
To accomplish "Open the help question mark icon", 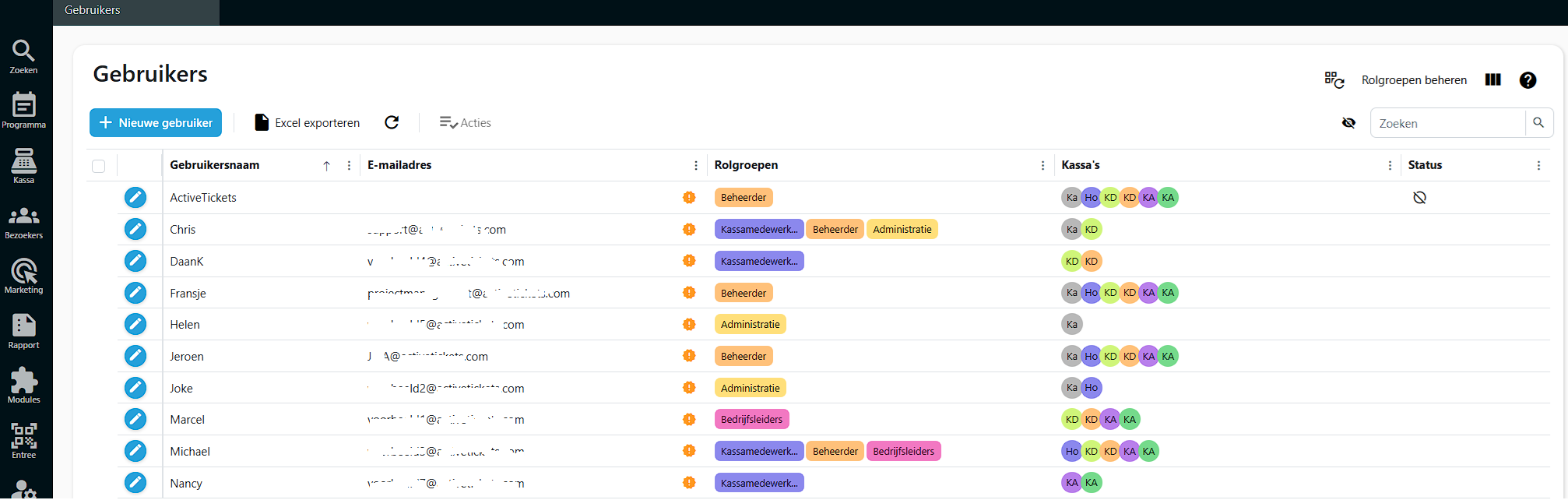I will point(1528,80).
